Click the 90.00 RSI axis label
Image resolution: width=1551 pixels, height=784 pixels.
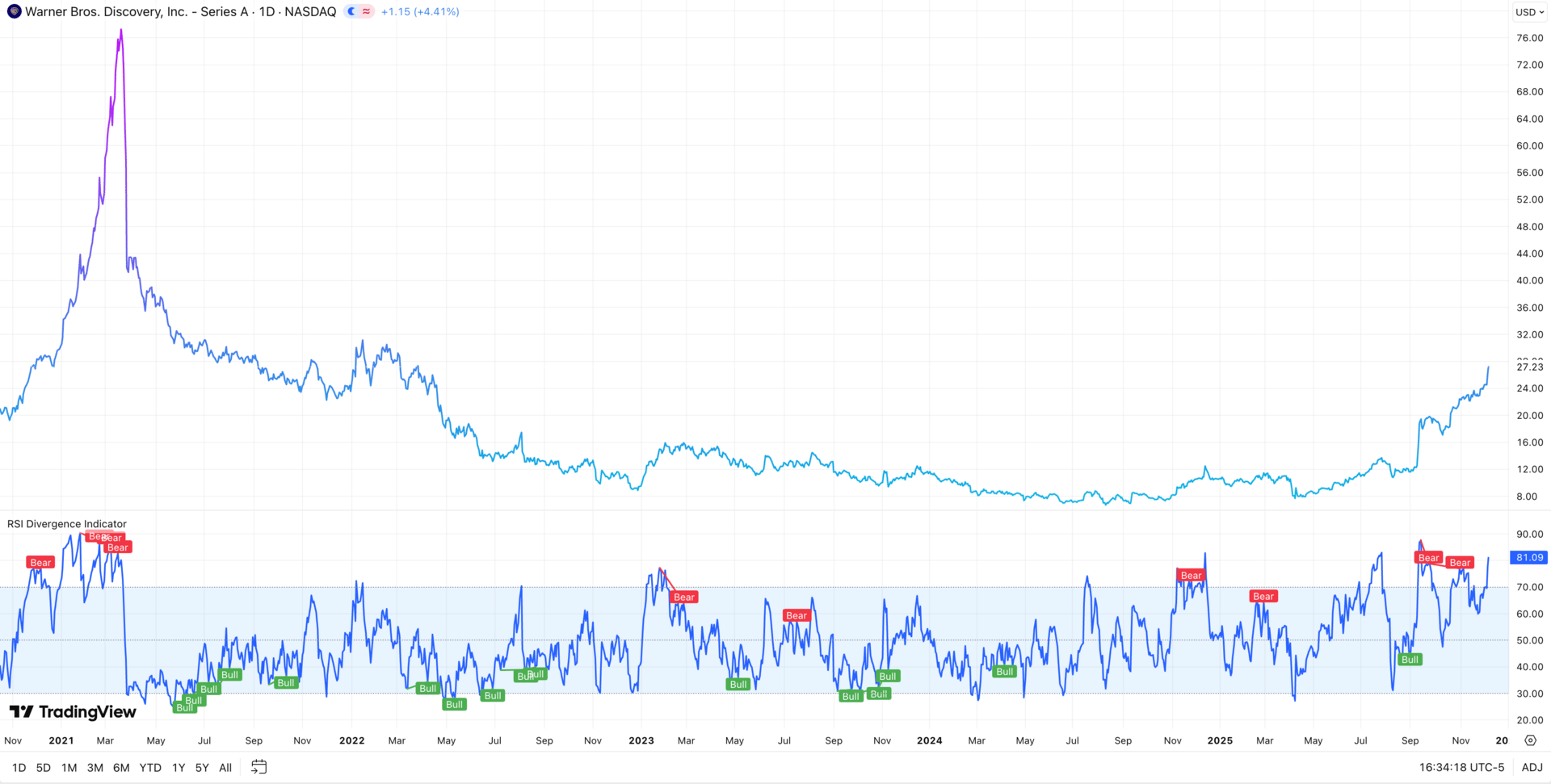click(x=1529, y=535)
